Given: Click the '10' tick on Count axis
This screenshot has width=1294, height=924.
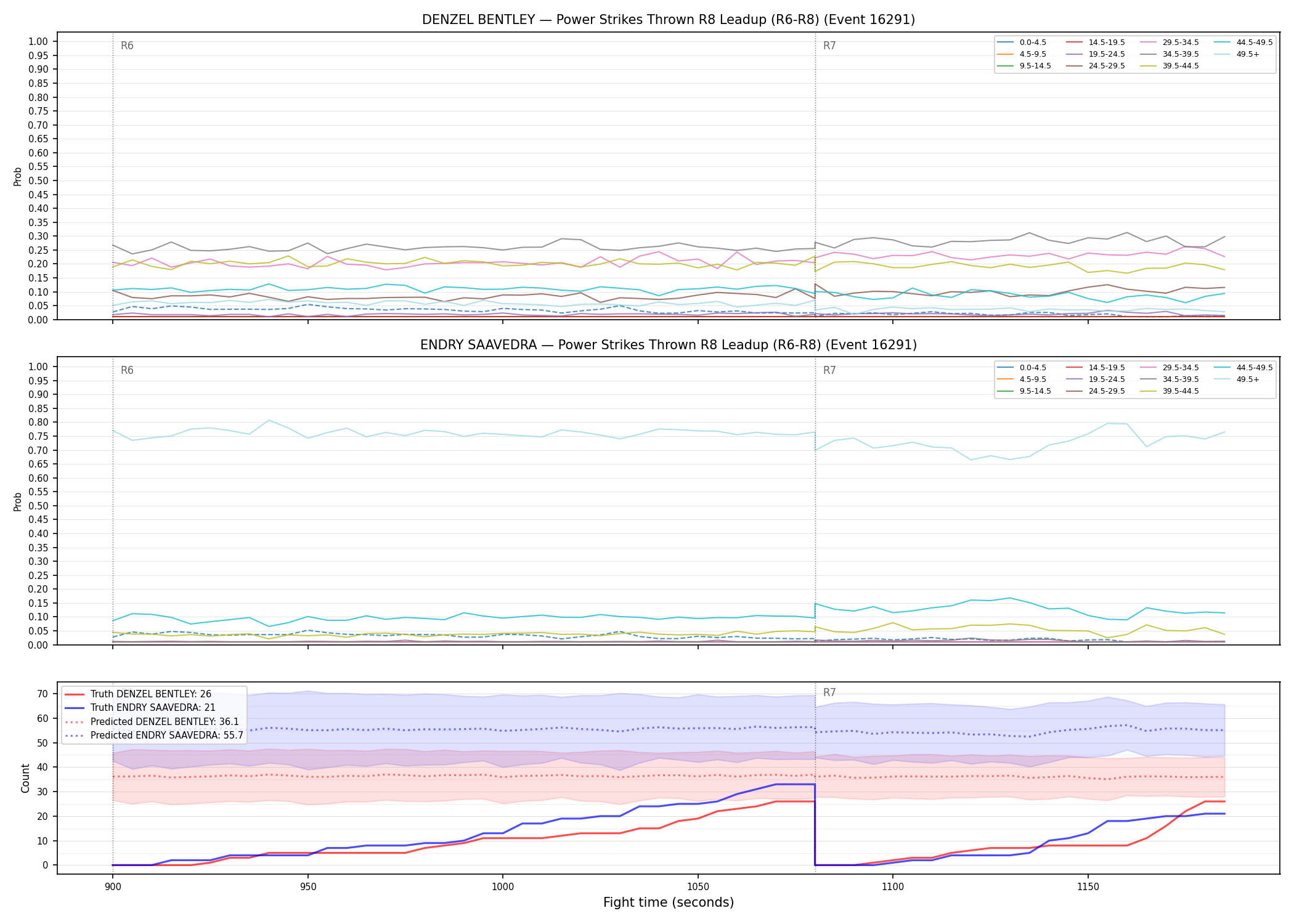Looking at the screenshot, I should (43, 841).
